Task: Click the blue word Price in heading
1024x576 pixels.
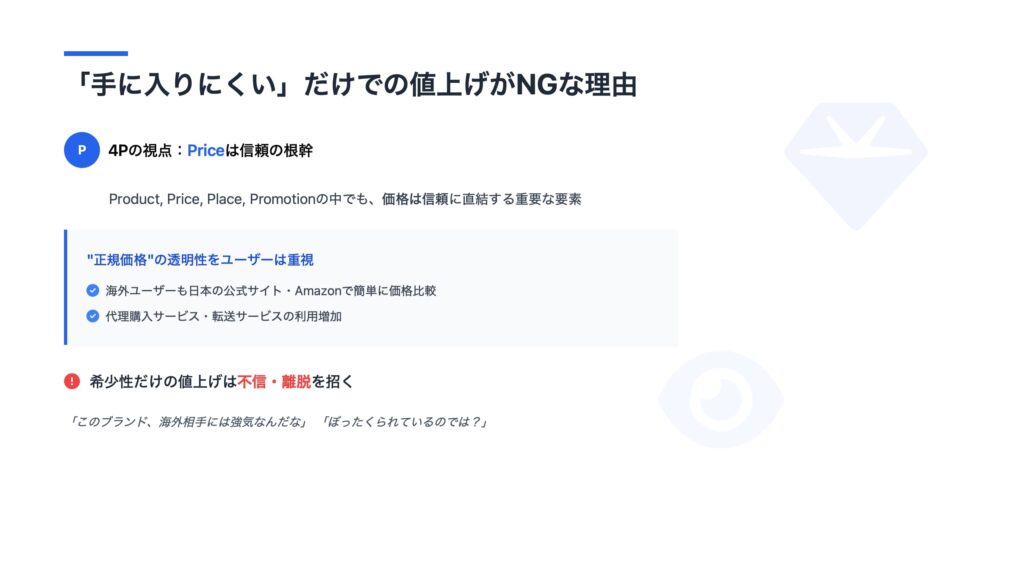Action: (206, 151)
